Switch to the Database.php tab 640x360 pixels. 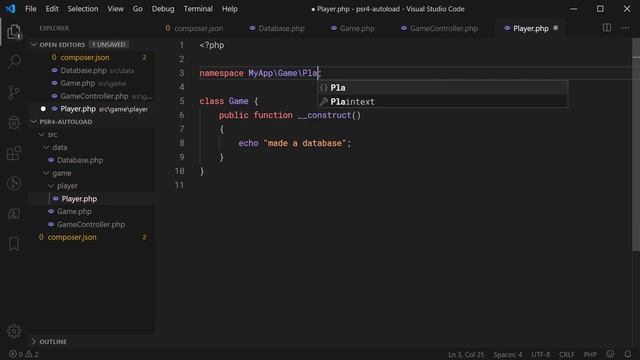[277, 28]
